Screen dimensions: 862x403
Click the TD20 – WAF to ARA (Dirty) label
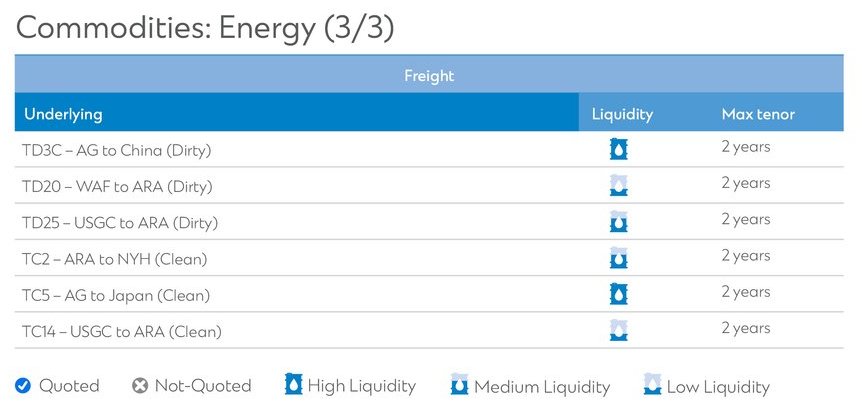tap(117, 186)
